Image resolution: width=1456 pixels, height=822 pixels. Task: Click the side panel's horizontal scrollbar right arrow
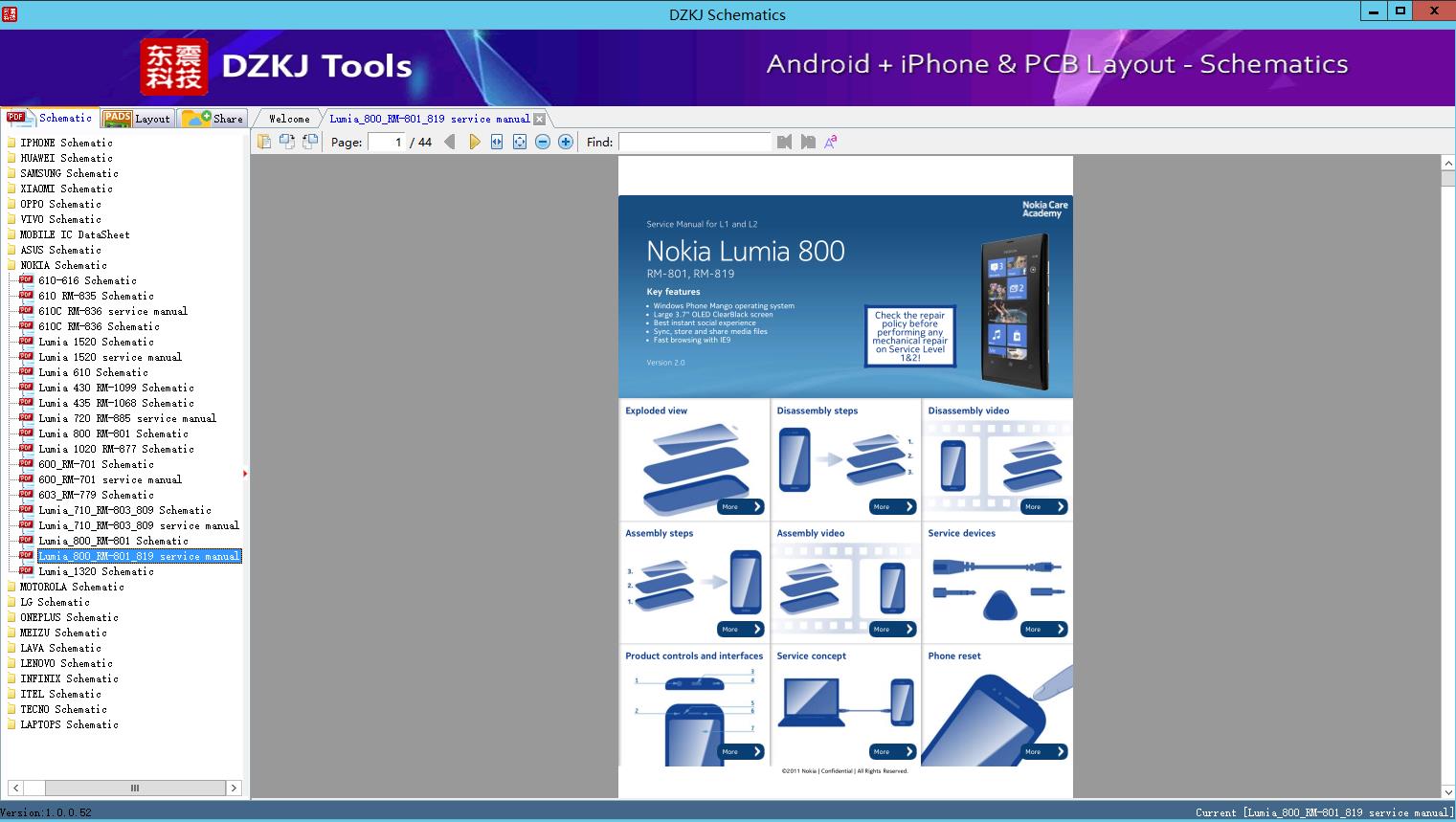(234, 789)
